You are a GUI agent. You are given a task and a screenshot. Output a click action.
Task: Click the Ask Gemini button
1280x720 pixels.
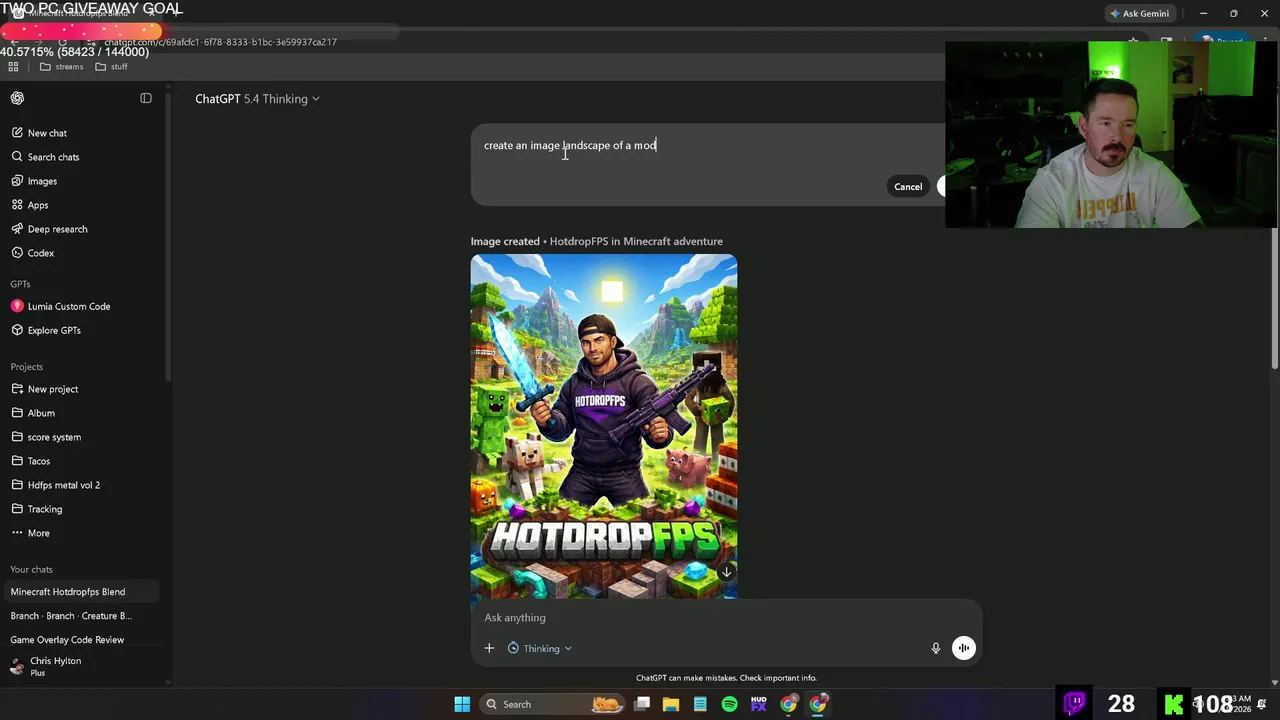point(1139,13)
